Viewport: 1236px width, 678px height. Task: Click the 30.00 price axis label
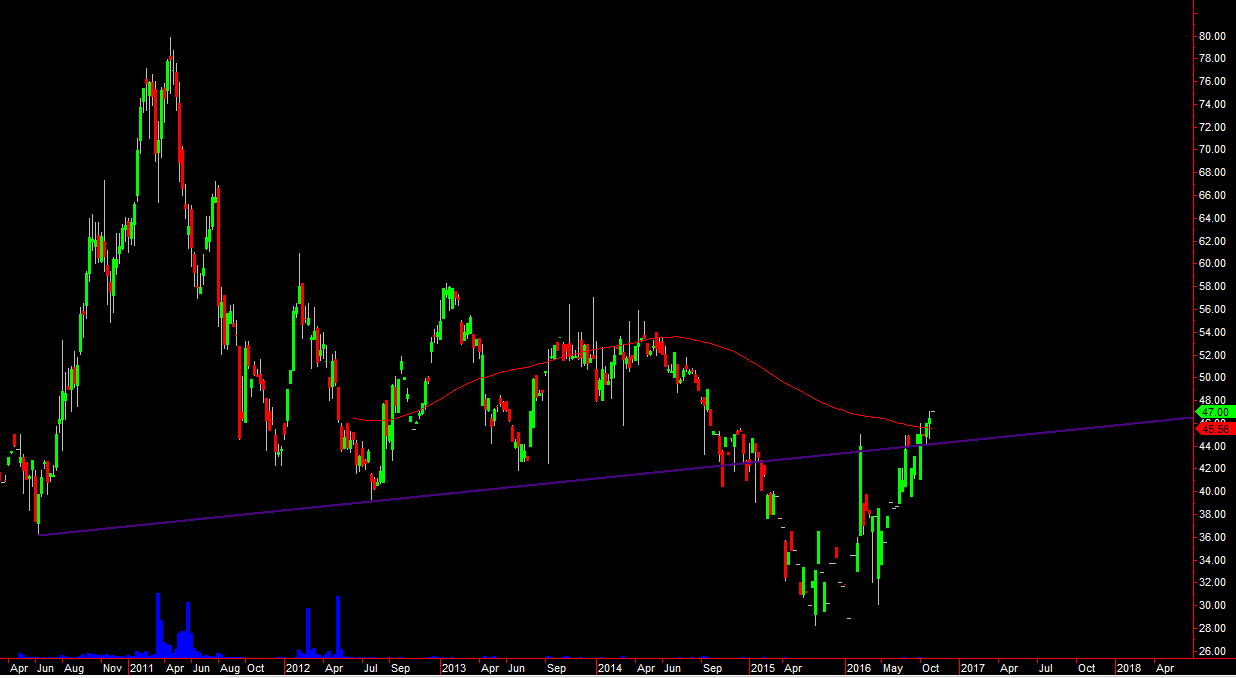tap(1212, 606)
